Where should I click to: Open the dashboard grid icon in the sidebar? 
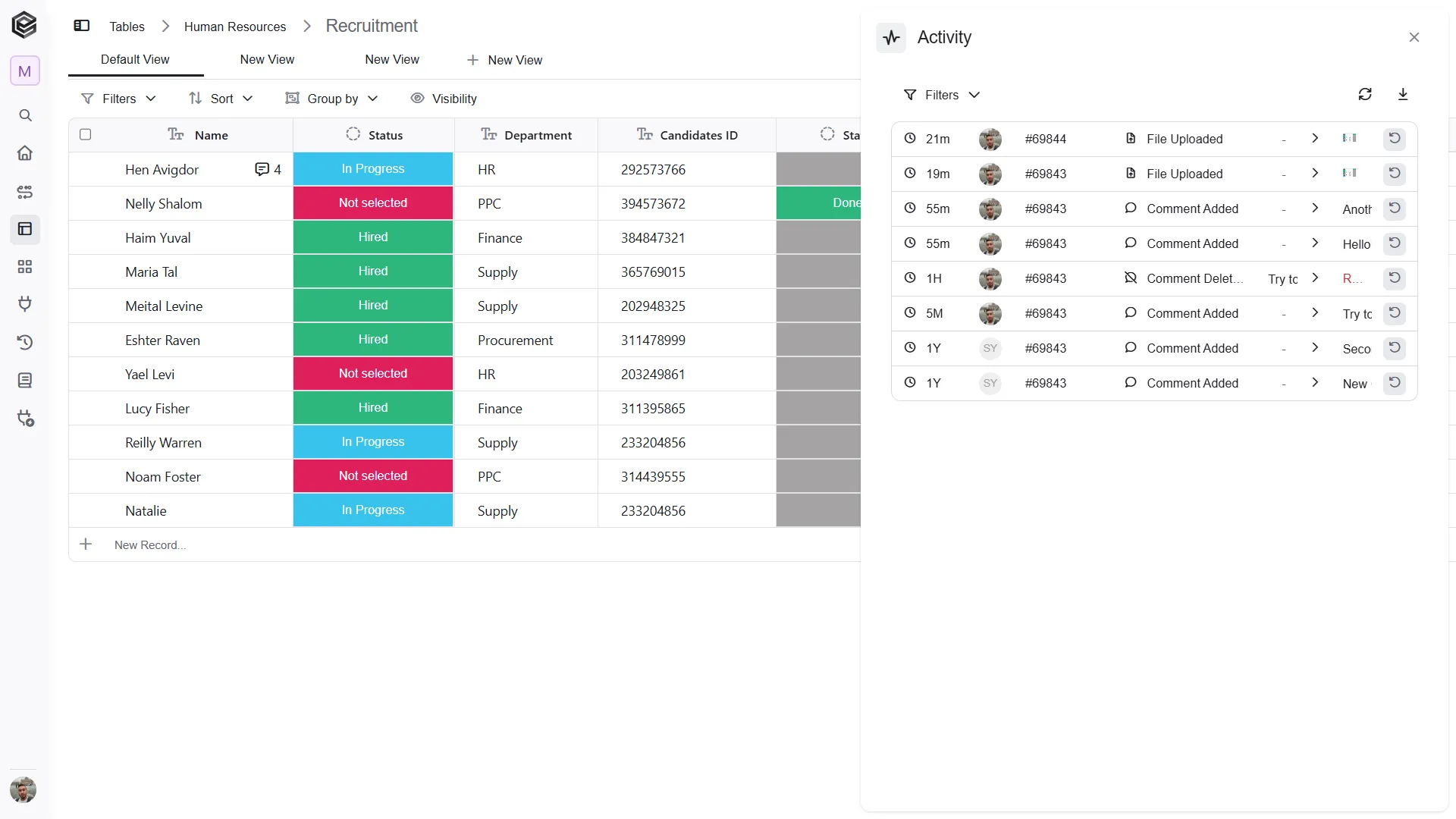click(x=25, y=267)
